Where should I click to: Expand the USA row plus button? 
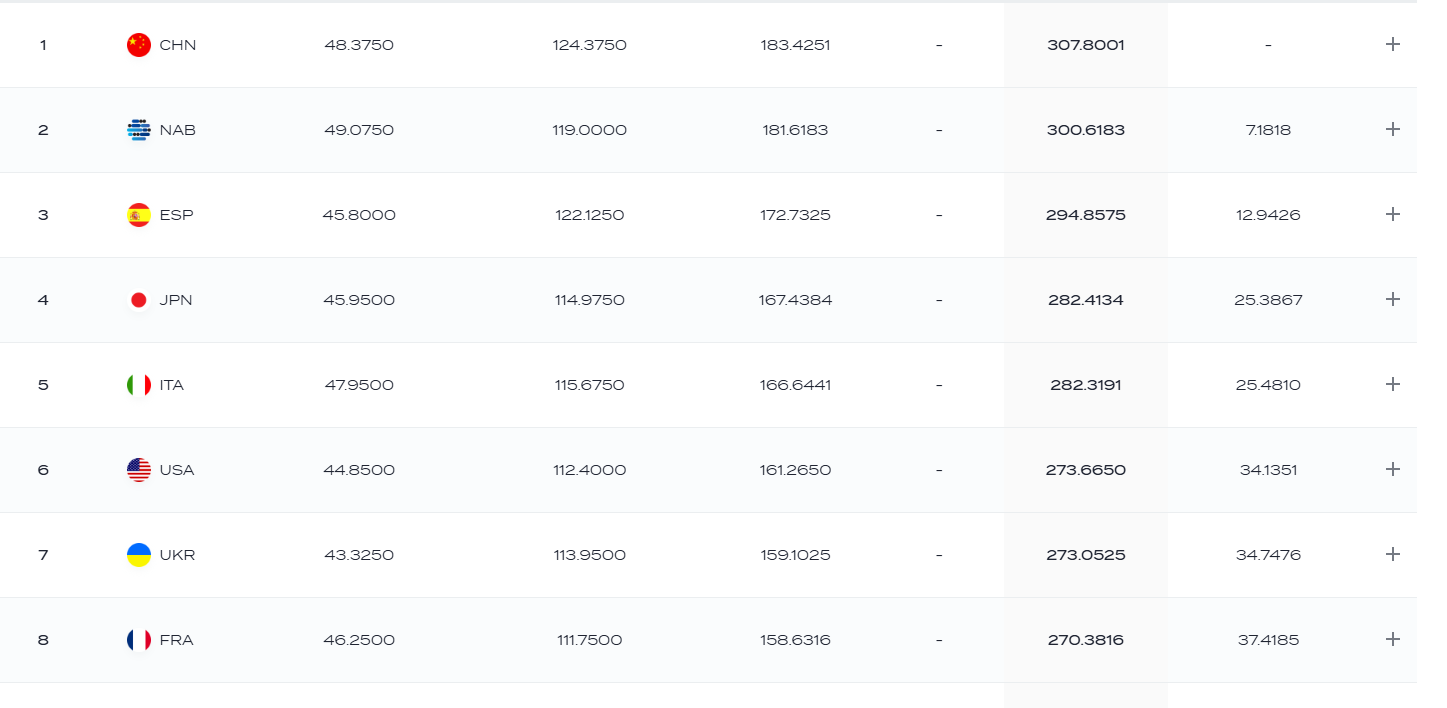point(1392,469)
